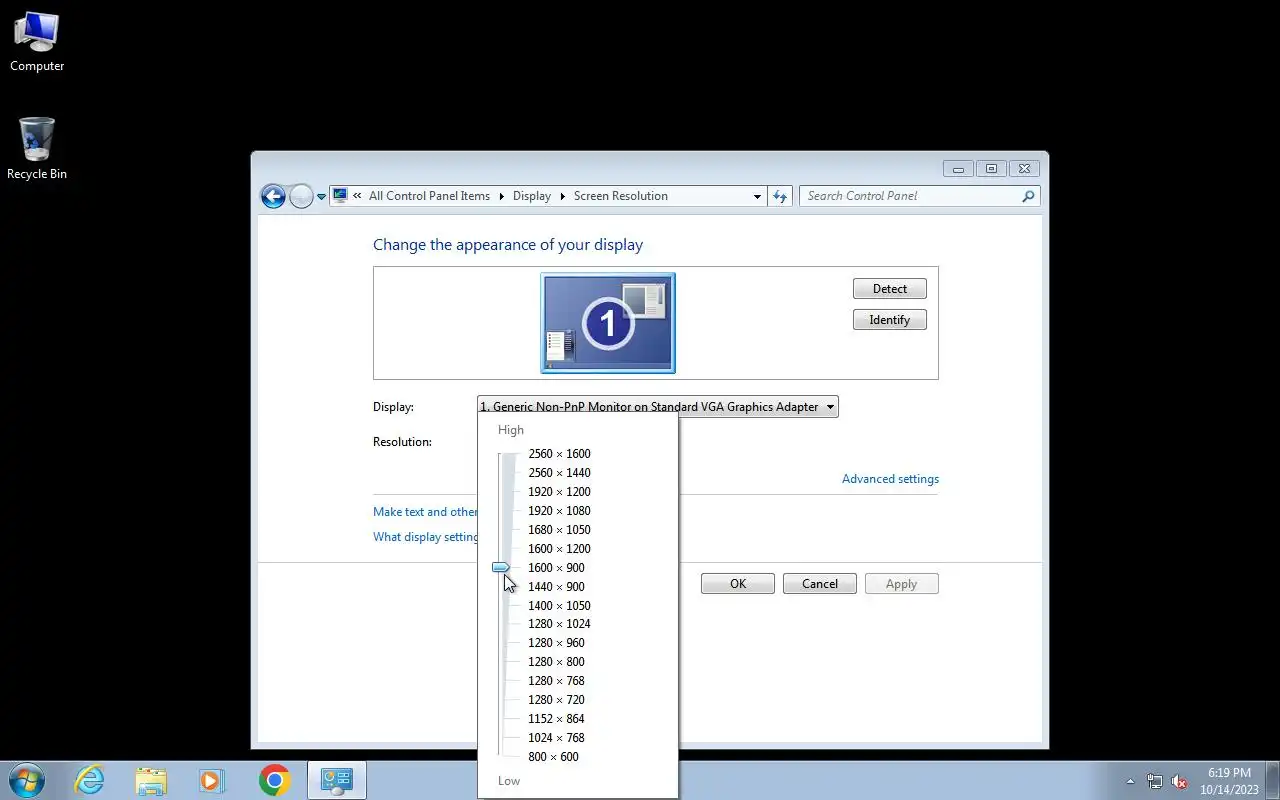Click the Screen Resolution breadcrumb
Screen dimensions: 1280x800
click(621, 196)
